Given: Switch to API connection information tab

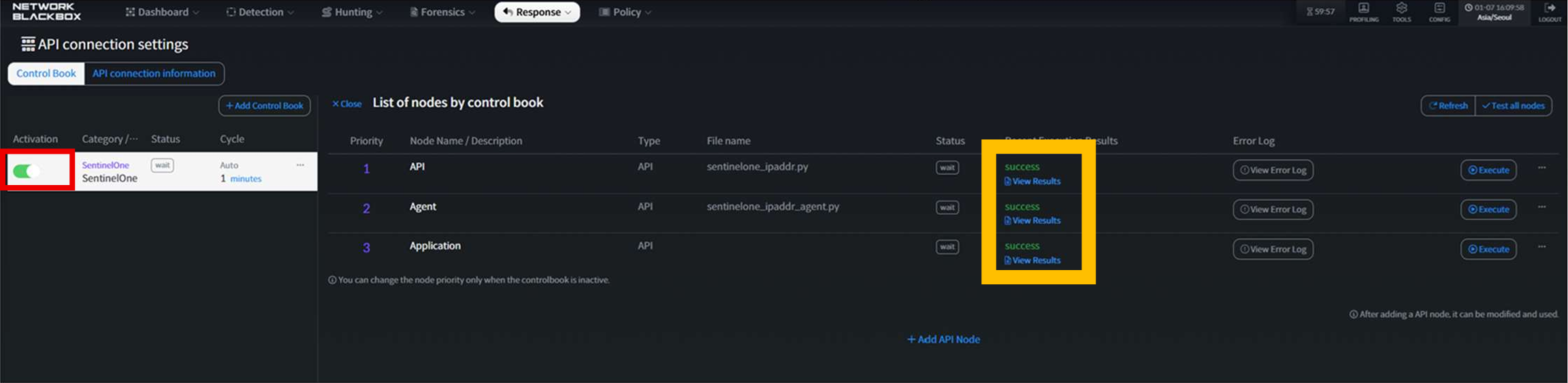Looking at the screenshot, I should pos(154,73).
